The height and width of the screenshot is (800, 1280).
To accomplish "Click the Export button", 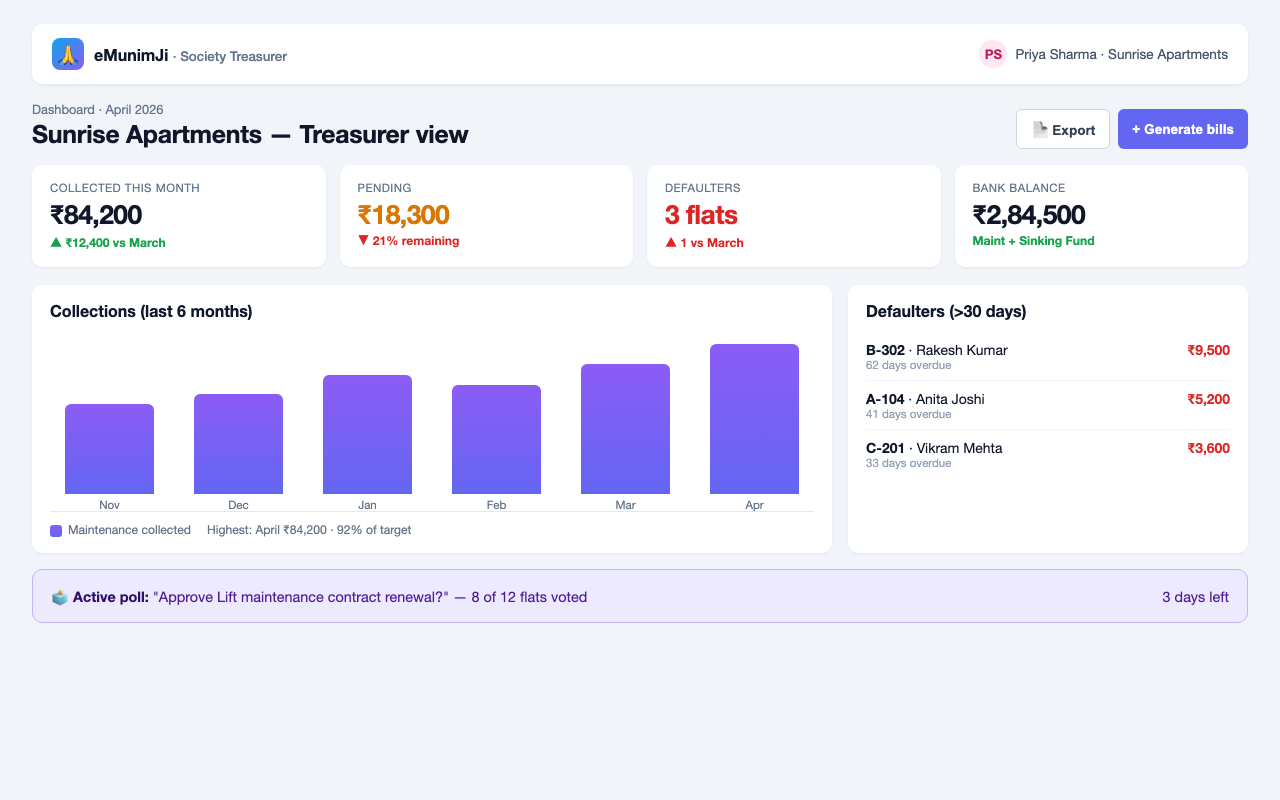I will pyautogui.click(x=1063, y=129).
